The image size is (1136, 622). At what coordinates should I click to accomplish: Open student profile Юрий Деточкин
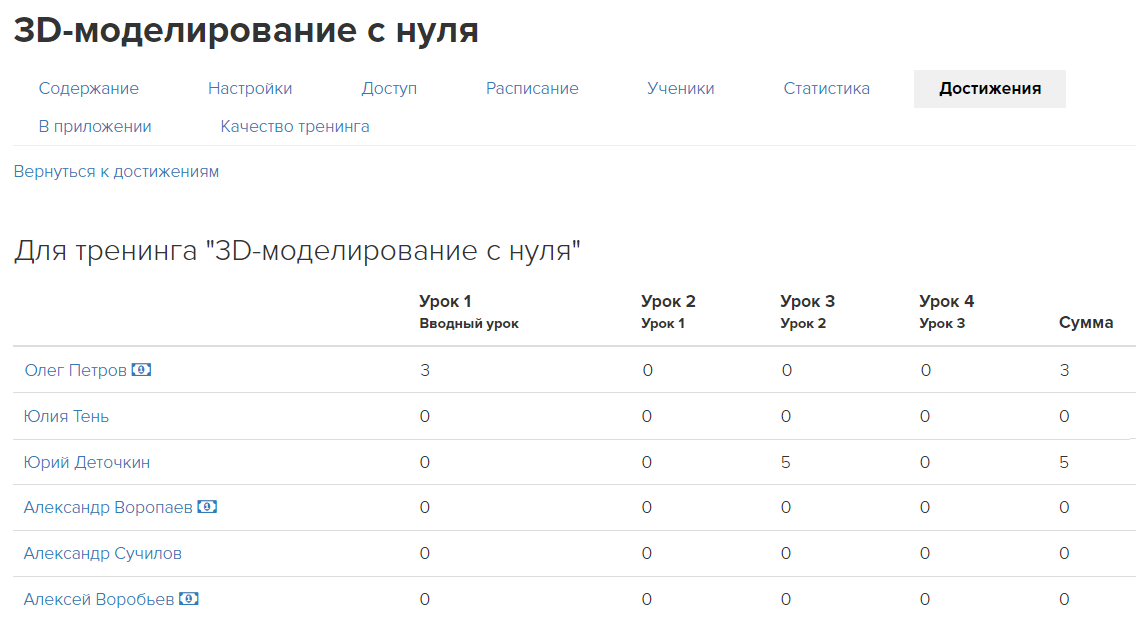click(x=87, y=462)
